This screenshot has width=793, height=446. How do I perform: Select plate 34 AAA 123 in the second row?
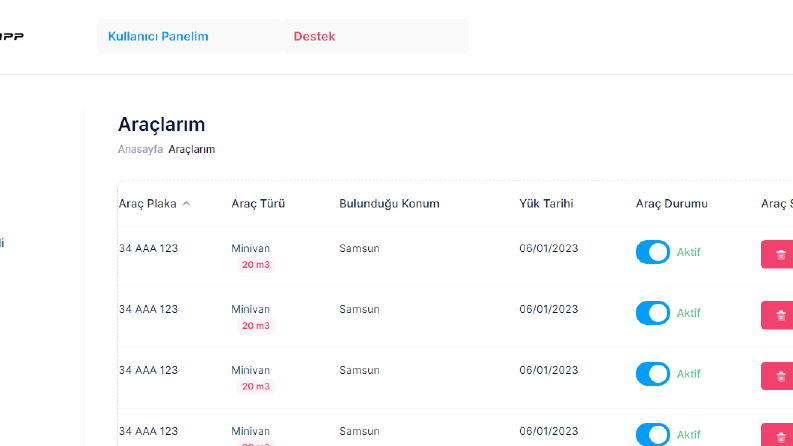pyautogui.click(x=148, y=309)
